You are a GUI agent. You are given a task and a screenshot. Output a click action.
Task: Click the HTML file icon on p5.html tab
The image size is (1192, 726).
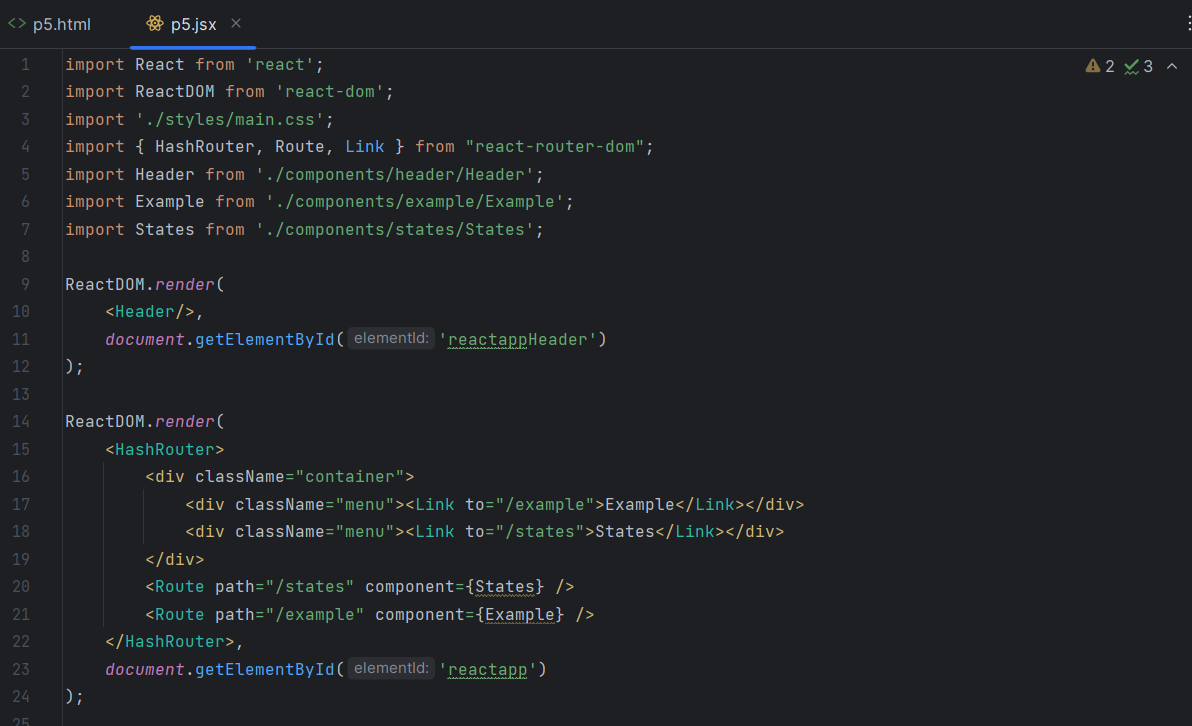(x=17, y=24)
